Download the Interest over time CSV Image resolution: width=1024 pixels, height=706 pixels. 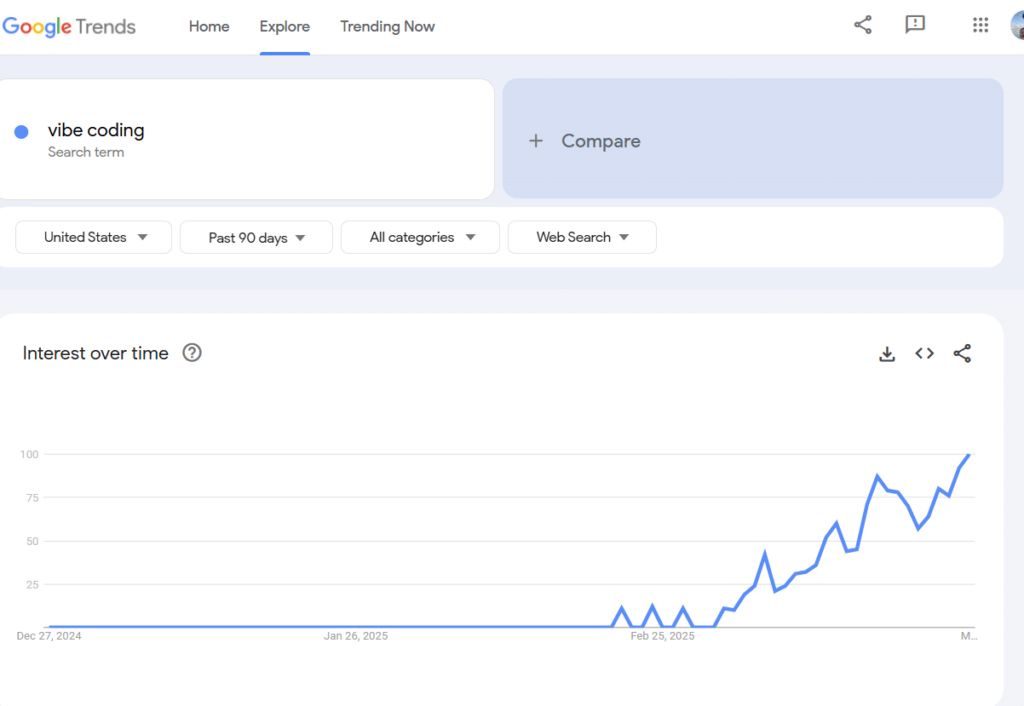click(x=887, y=354)
